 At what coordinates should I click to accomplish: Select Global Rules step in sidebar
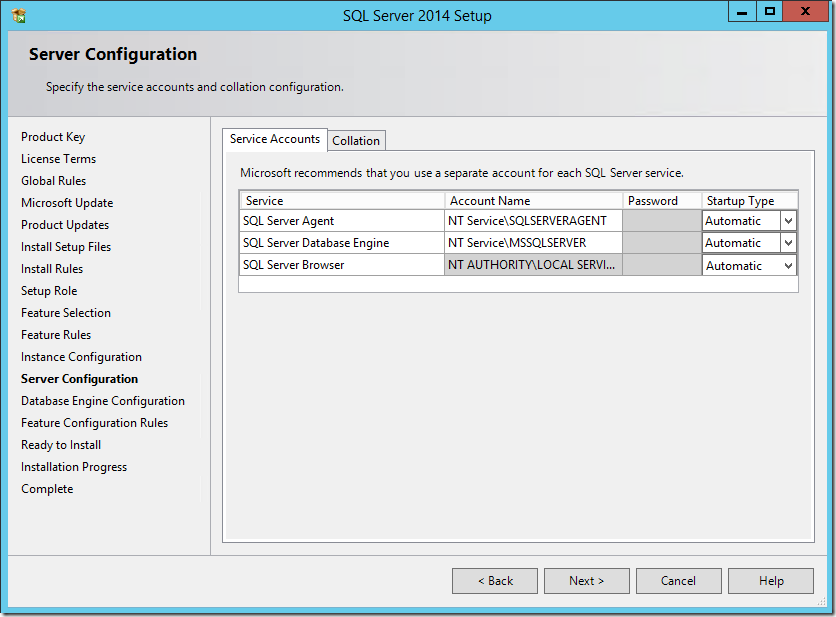pyautogui.click(x=53, y=181)
